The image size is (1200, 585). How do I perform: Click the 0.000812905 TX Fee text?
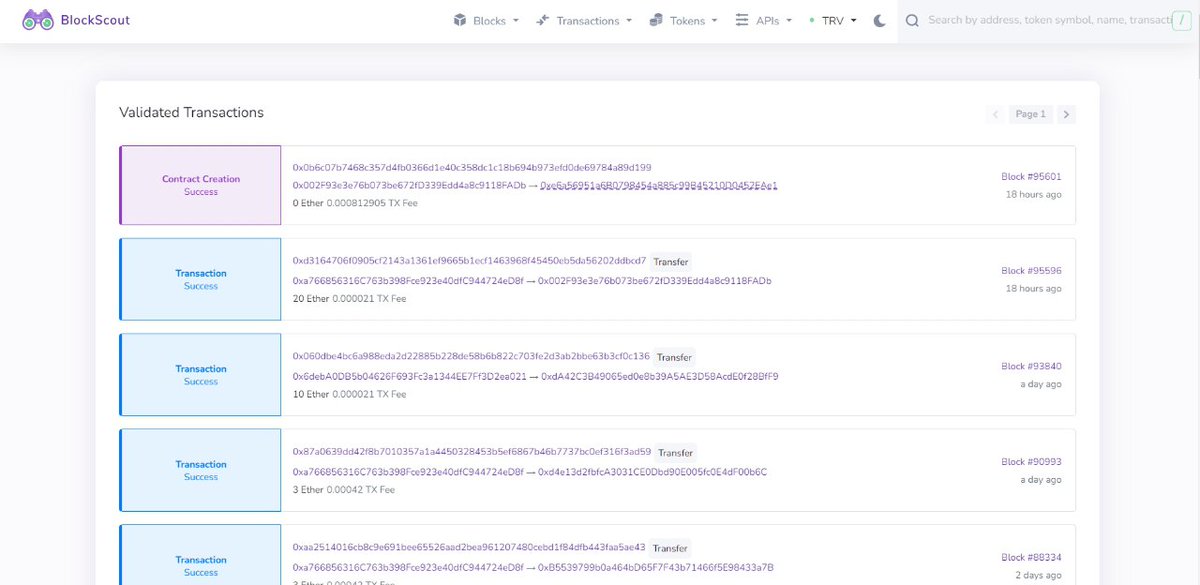coord(372,203)
